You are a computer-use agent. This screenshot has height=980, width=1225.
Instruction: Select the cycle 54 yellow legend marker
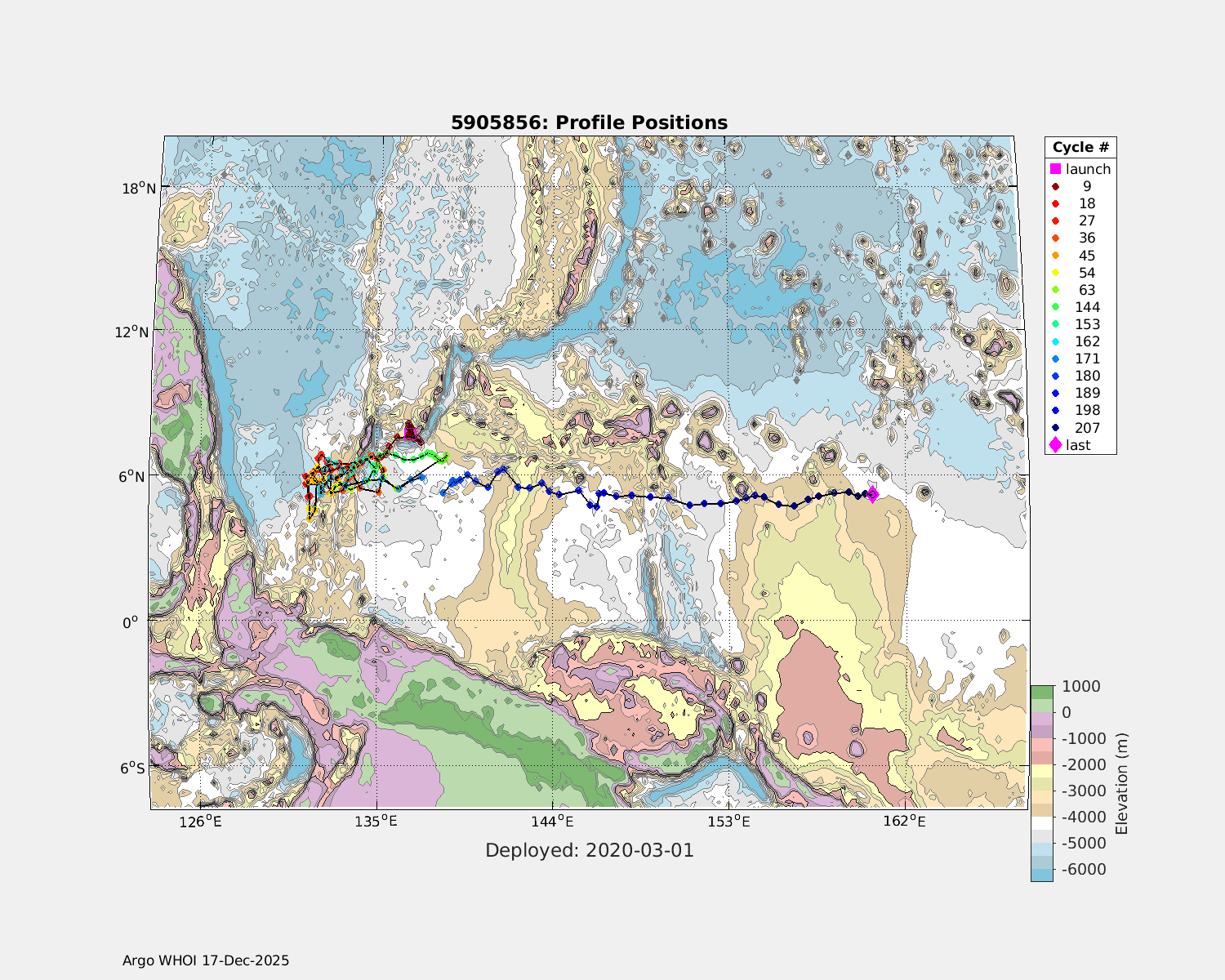1055,273
